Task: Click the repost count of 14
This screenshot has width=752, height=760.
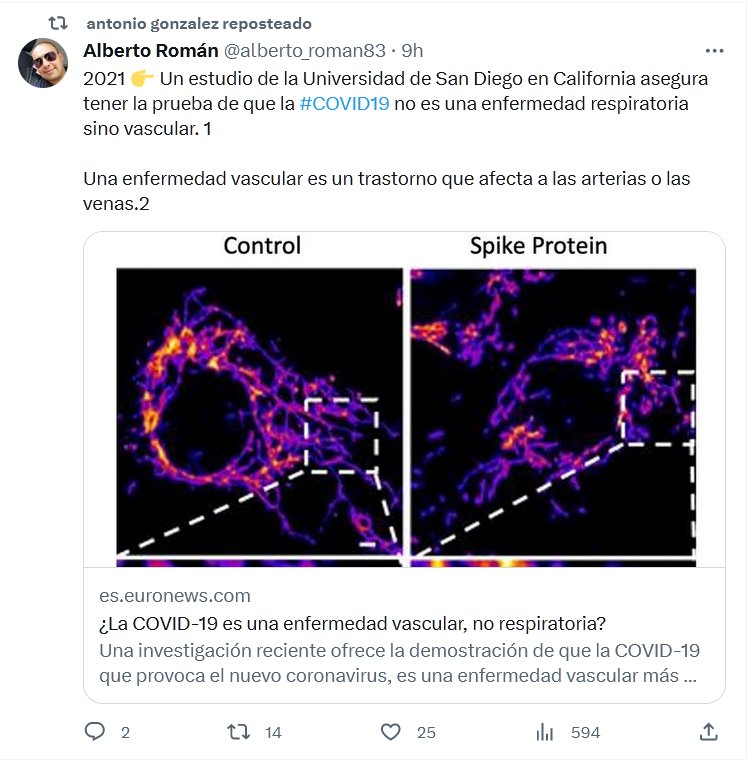Action: coord(273,733)
